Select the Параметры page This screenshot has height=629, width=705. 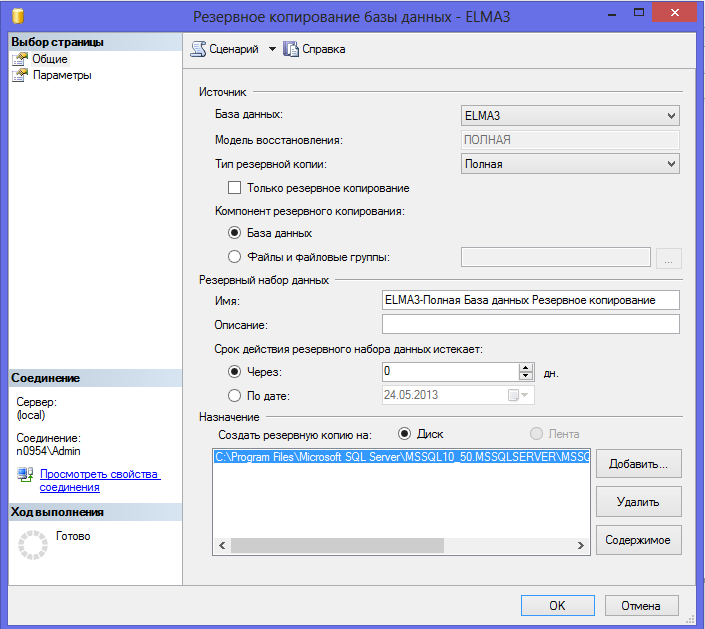click(62, 75)
